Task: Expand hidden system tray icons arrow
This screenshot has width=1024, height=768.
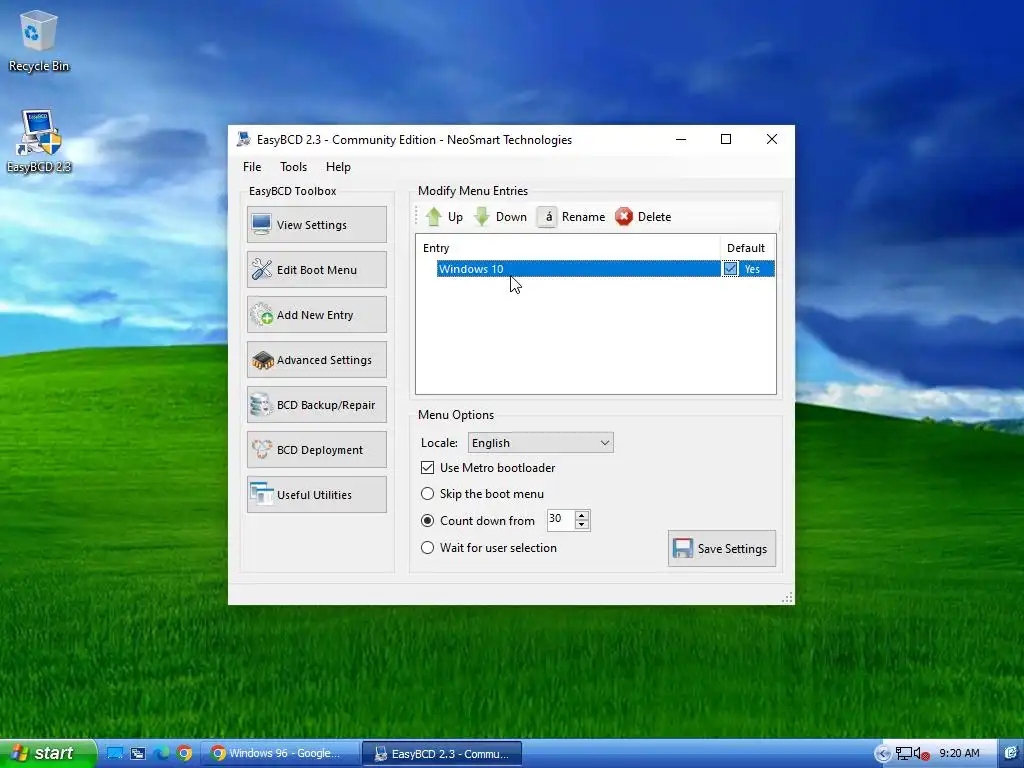Action: pos(882,754)
